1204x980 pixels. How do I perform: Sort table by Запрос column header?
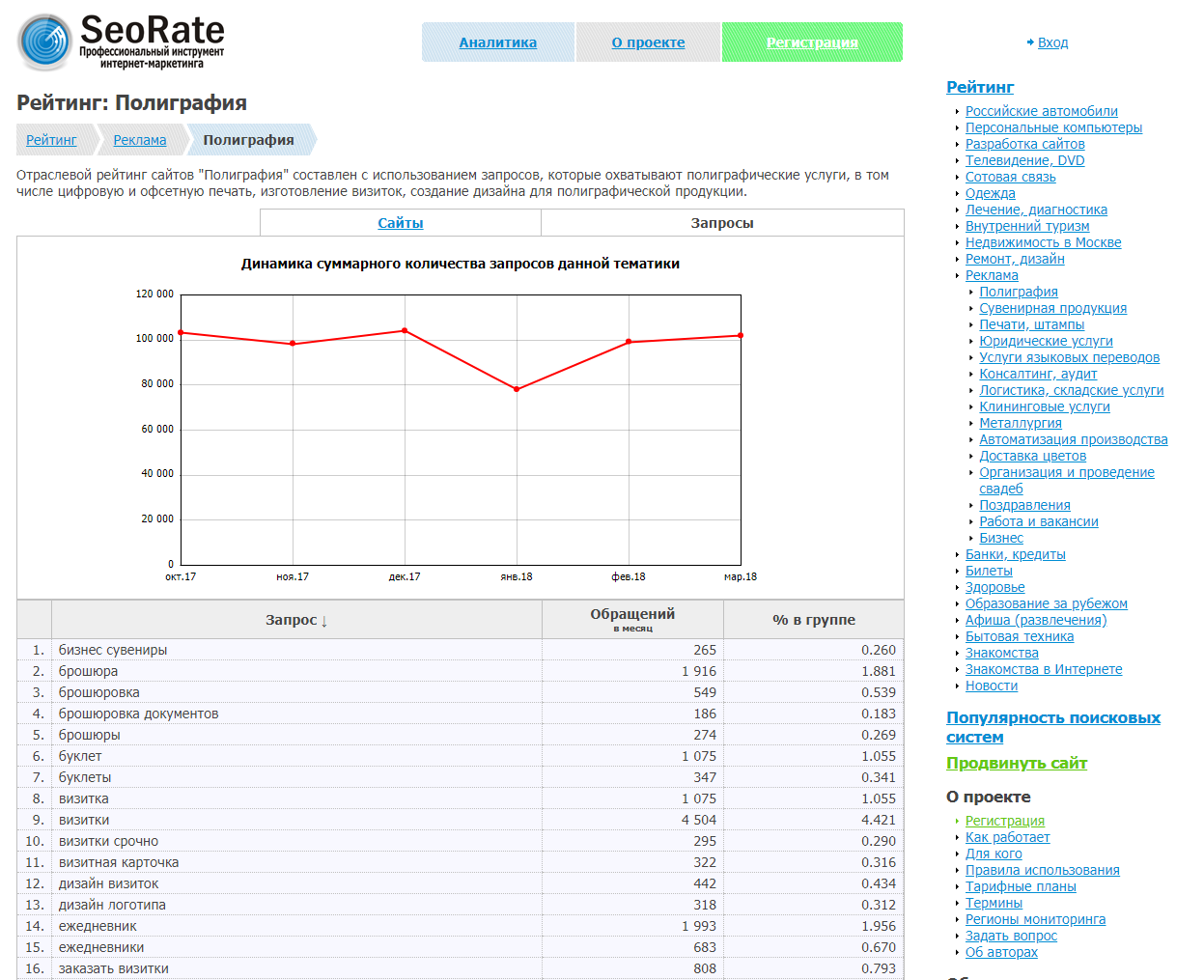pos(296,620)
